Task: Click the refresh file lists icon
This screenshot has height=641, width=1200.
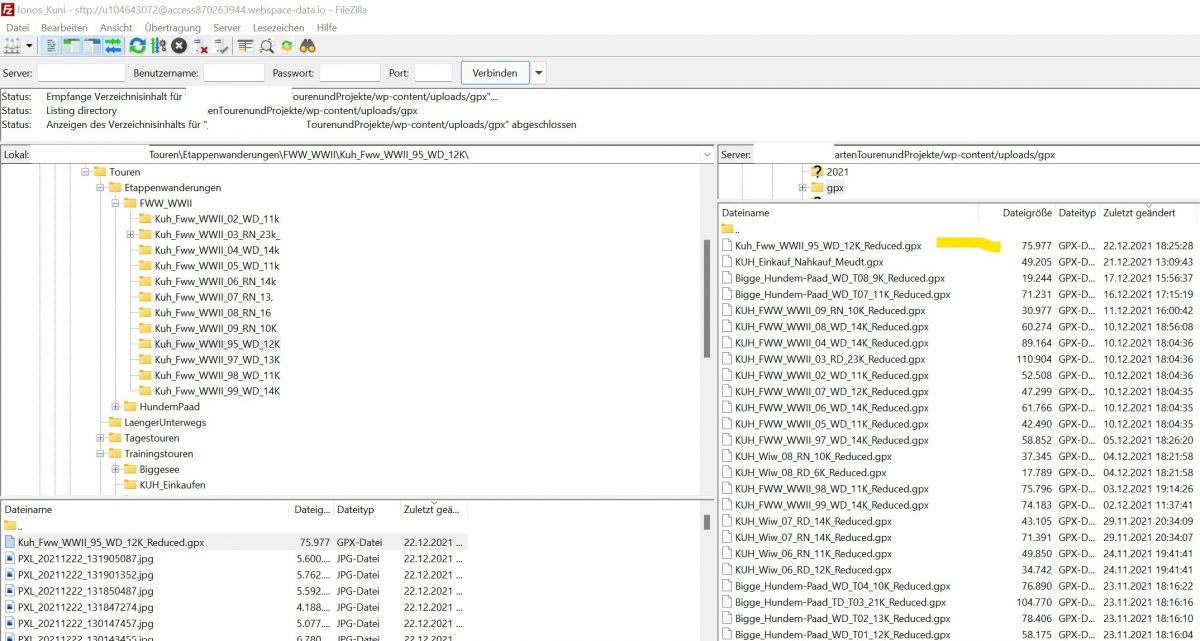Action: click(137, 46)
